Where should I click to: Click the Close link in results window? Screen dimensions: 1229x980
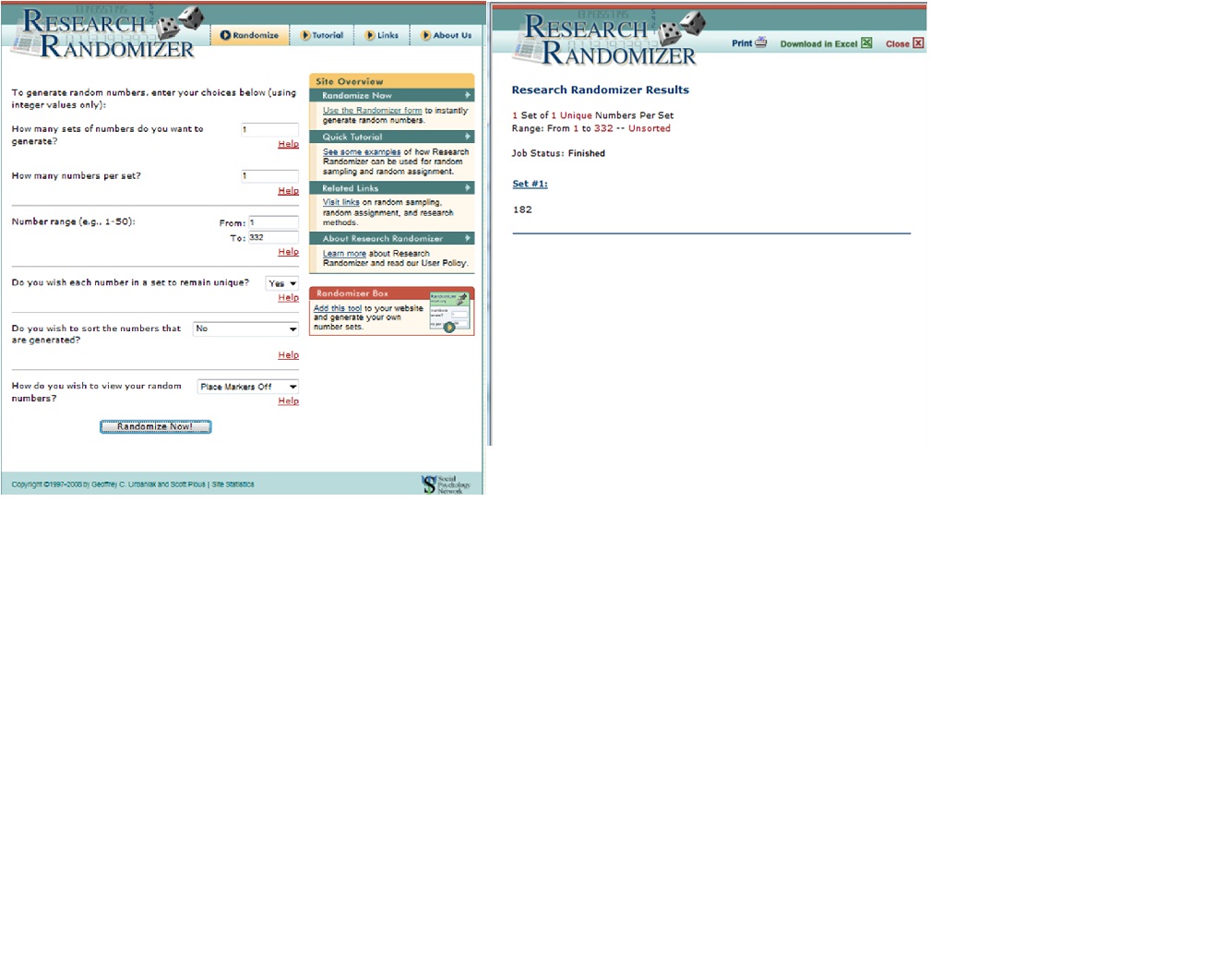pos(897,43)
